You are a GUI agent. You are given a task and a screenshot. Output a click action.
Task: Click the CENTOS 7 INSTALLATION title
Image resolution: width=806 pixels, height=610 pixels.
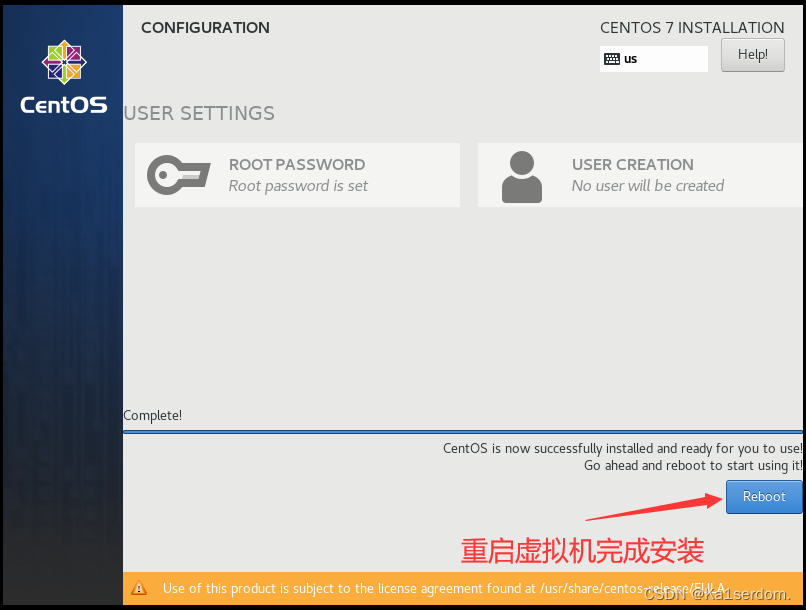point(692,27)
